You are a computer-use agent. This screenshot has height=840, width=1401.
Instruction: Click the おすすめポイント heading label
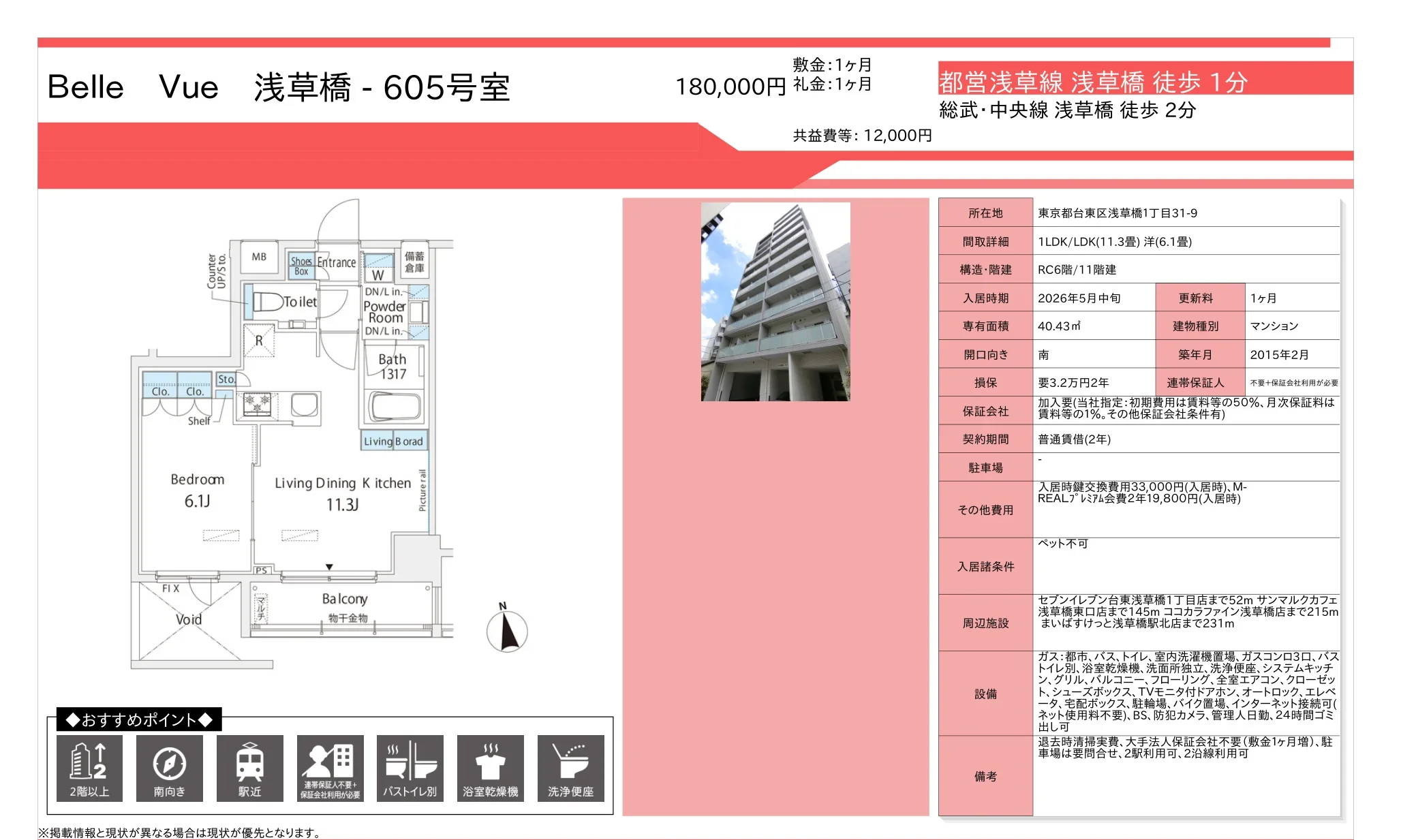point(139,719)
